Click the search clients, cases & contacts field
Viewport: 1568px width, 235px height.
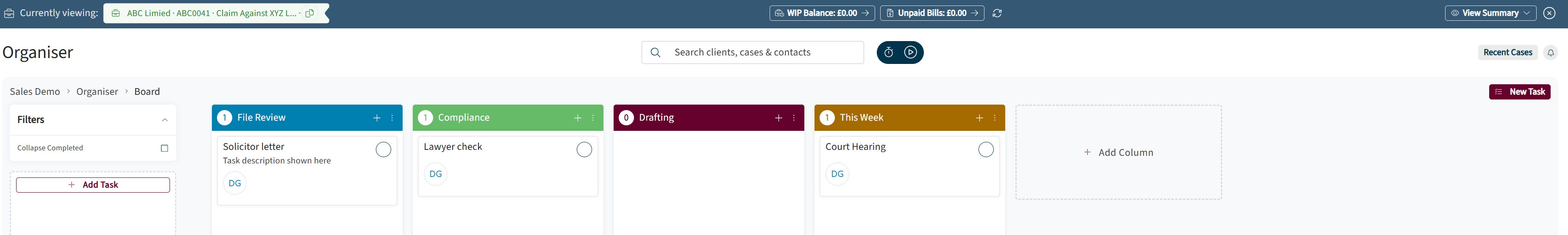pyautogui.click(x=753, y=53)
